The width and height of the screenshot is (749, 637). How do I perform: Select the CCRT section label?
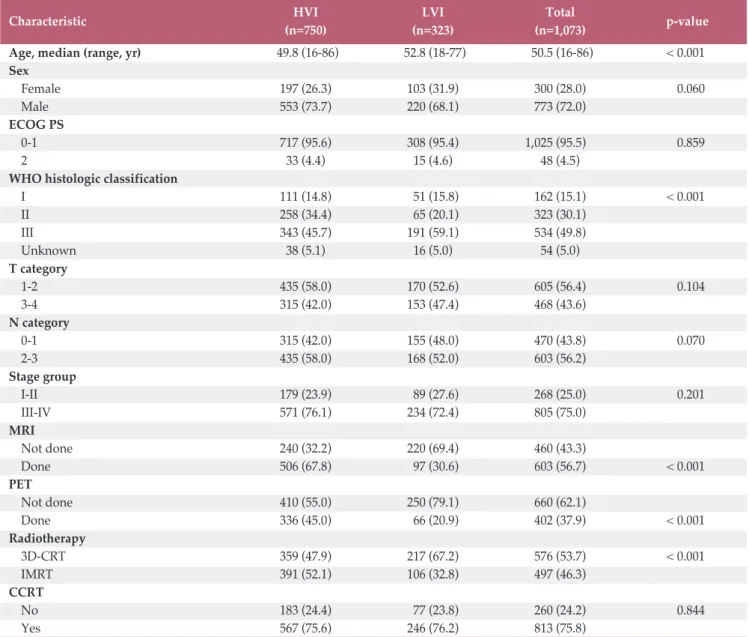pyautogui.click(x=26, y=593)
